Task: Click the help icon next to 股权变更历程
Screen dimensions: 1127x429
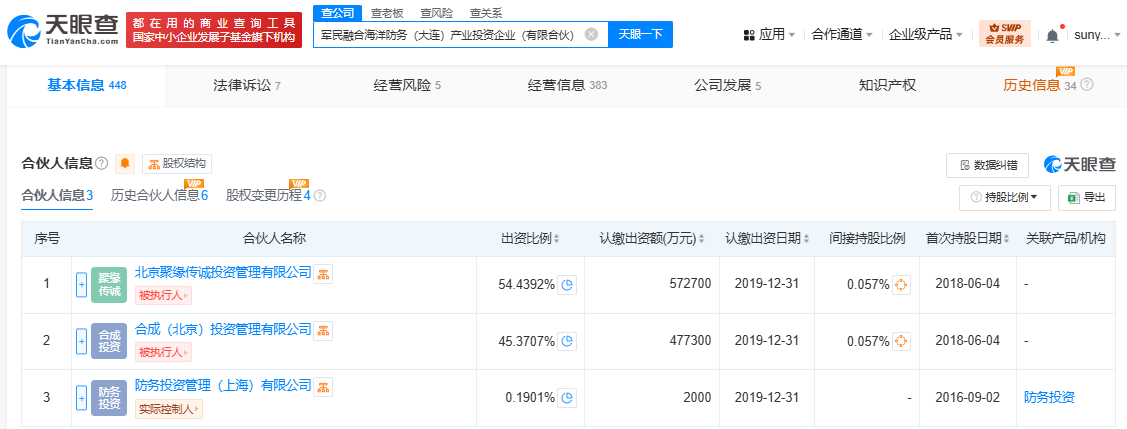Action: (320, 195)
